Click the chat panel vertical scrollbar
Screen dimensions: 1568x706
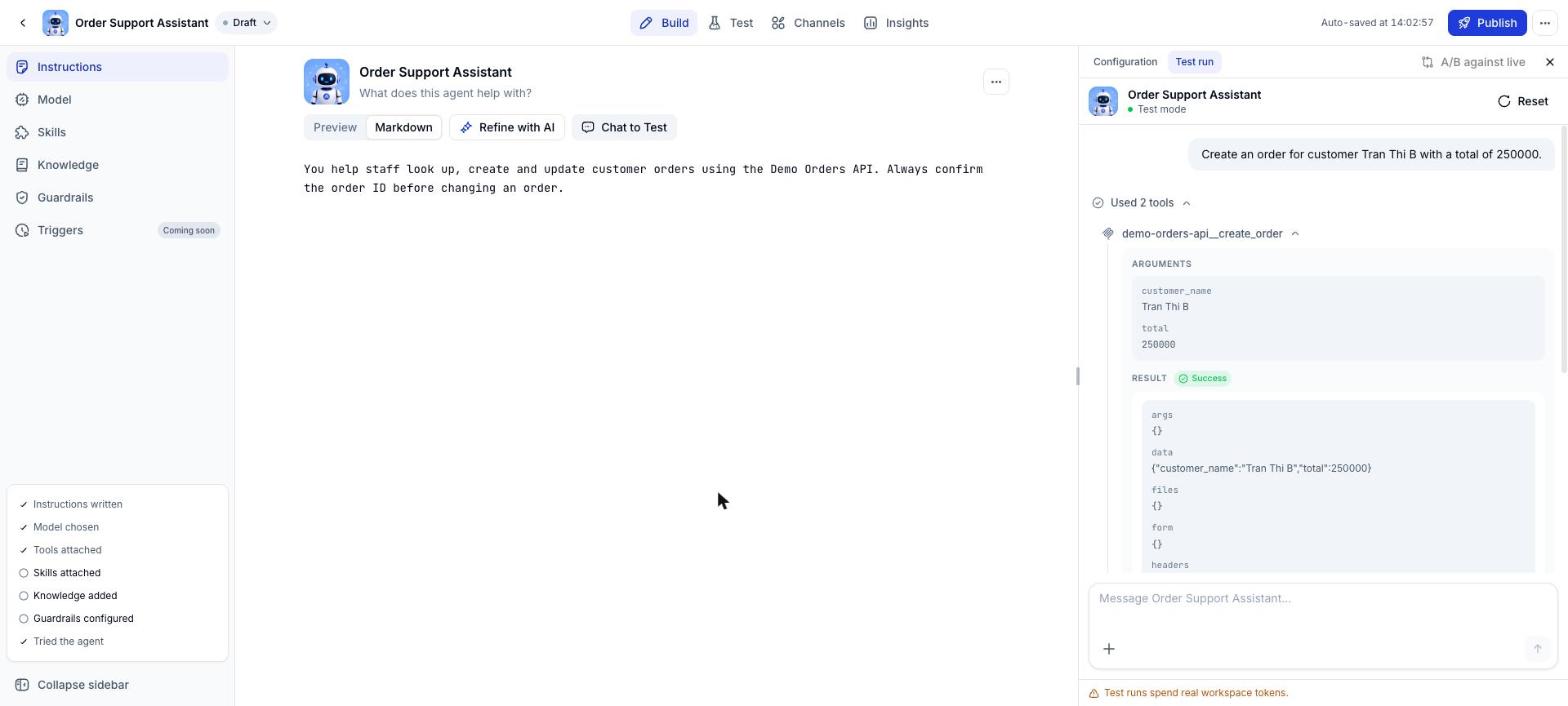1563,250
